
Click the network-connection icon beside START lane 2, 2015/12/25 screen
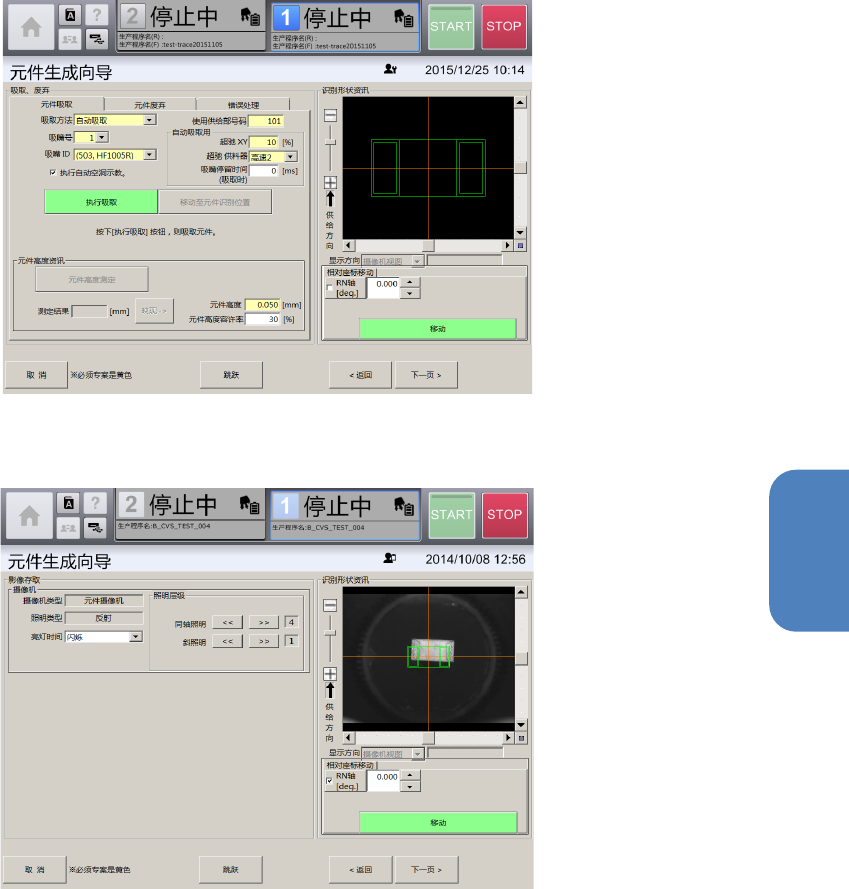(x=97, y=39)
